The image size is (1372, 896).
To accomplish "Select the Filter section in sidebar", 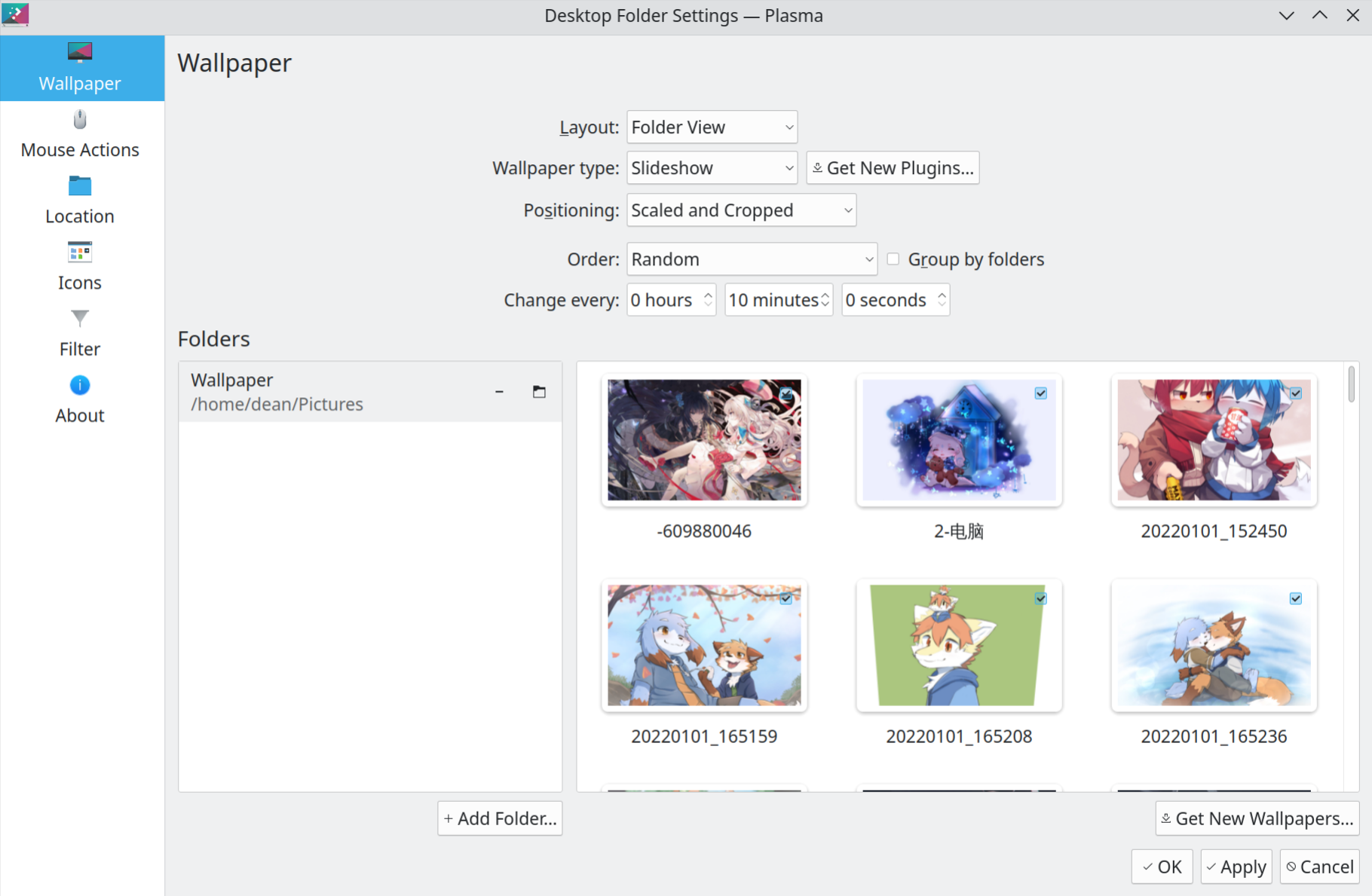I will tap(80, 333).
